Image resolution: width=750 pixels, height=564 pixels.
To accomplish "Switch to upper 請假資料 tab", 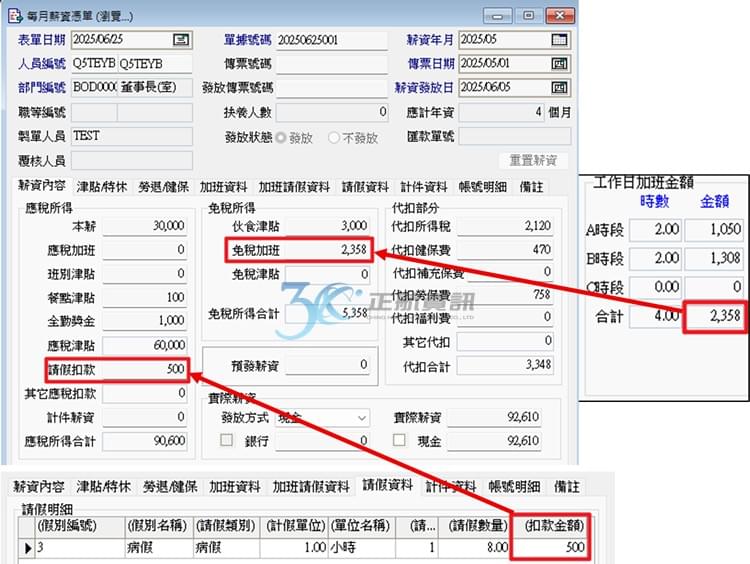I will tap(365, 187).
